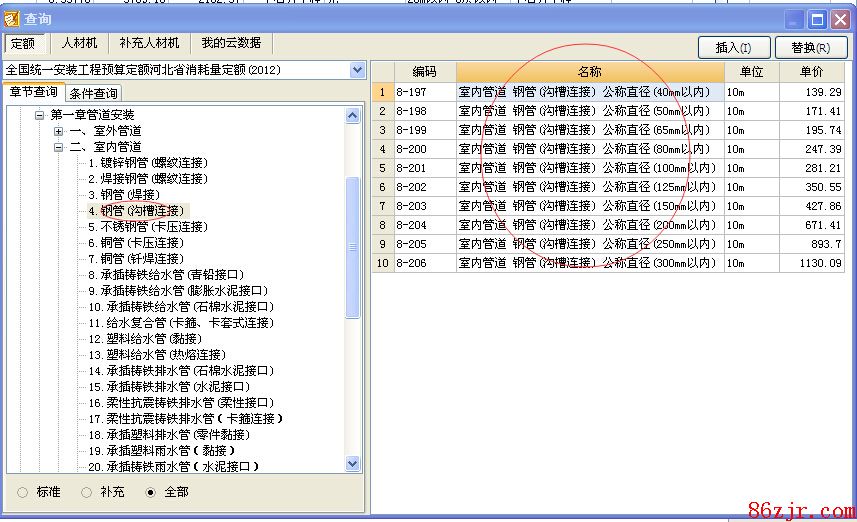Collapse the 第一章管道安装 tree node
The height and width of the screenshot is (522, 857).
coord(40,115)
